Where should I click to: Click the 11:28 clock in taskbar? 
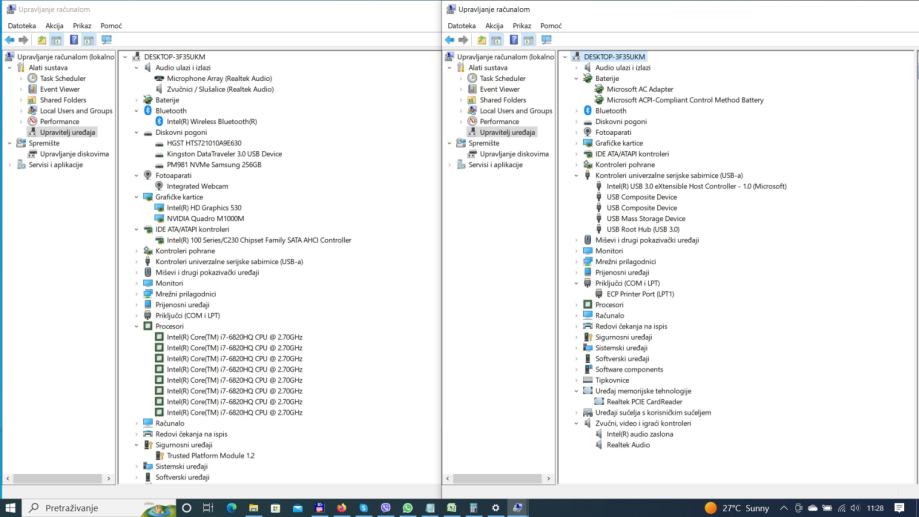point(875,508)
